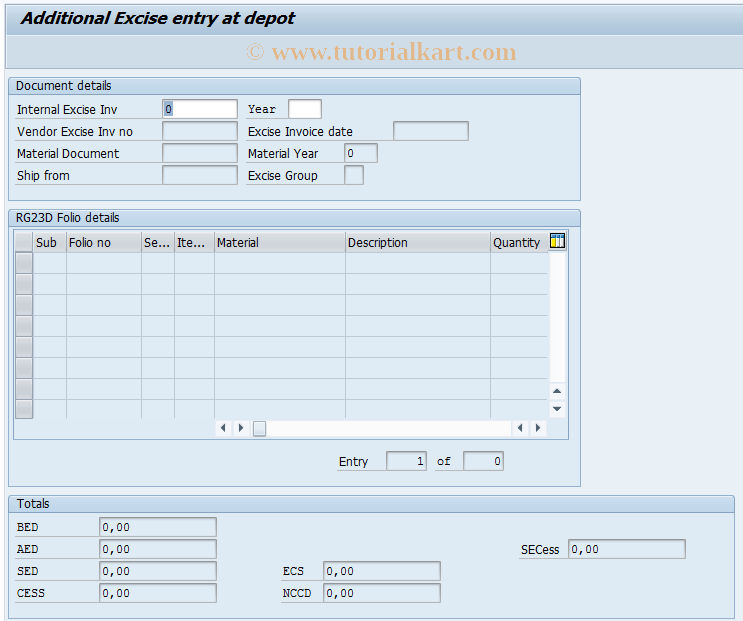Select the sixth row of folio table
This screenshot has height=621, width=743.
[x=24, y=368]
